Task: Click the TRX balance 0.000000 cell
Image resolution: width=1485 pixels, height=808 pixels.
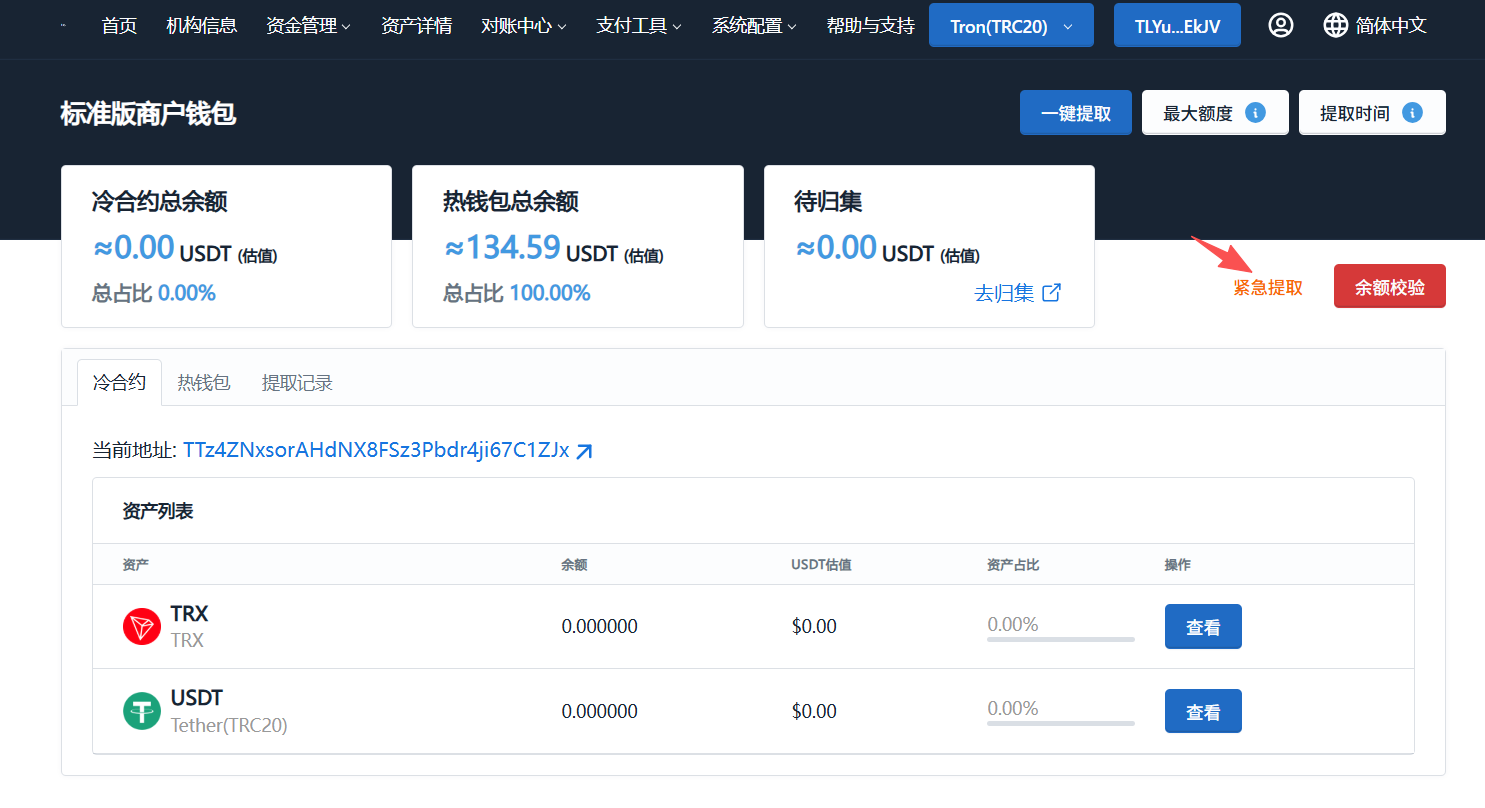Action: (599, 627)
